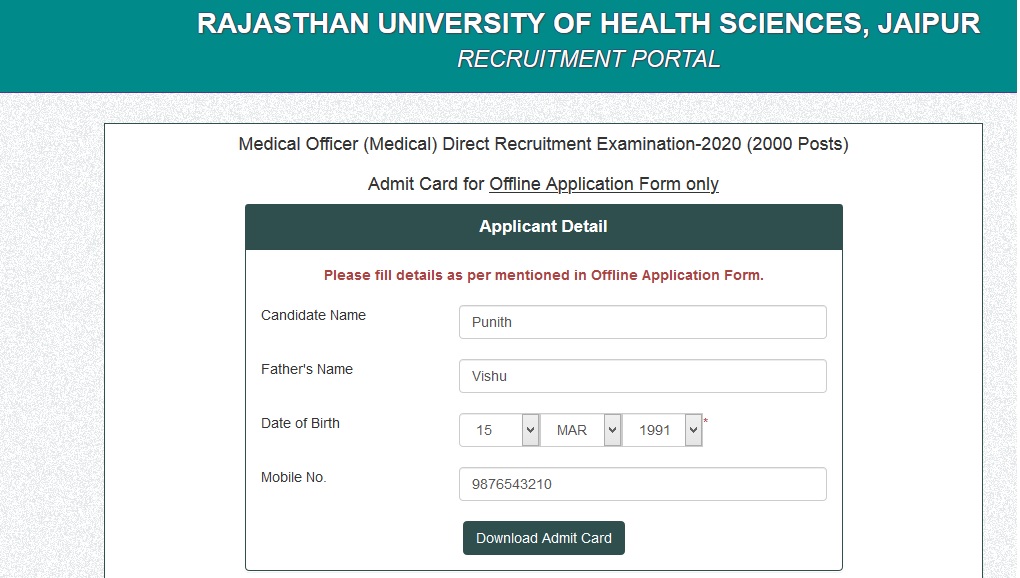1020x578 pixels.
Task: Click the red required asterisk beside the year
Action: point(705,421)
